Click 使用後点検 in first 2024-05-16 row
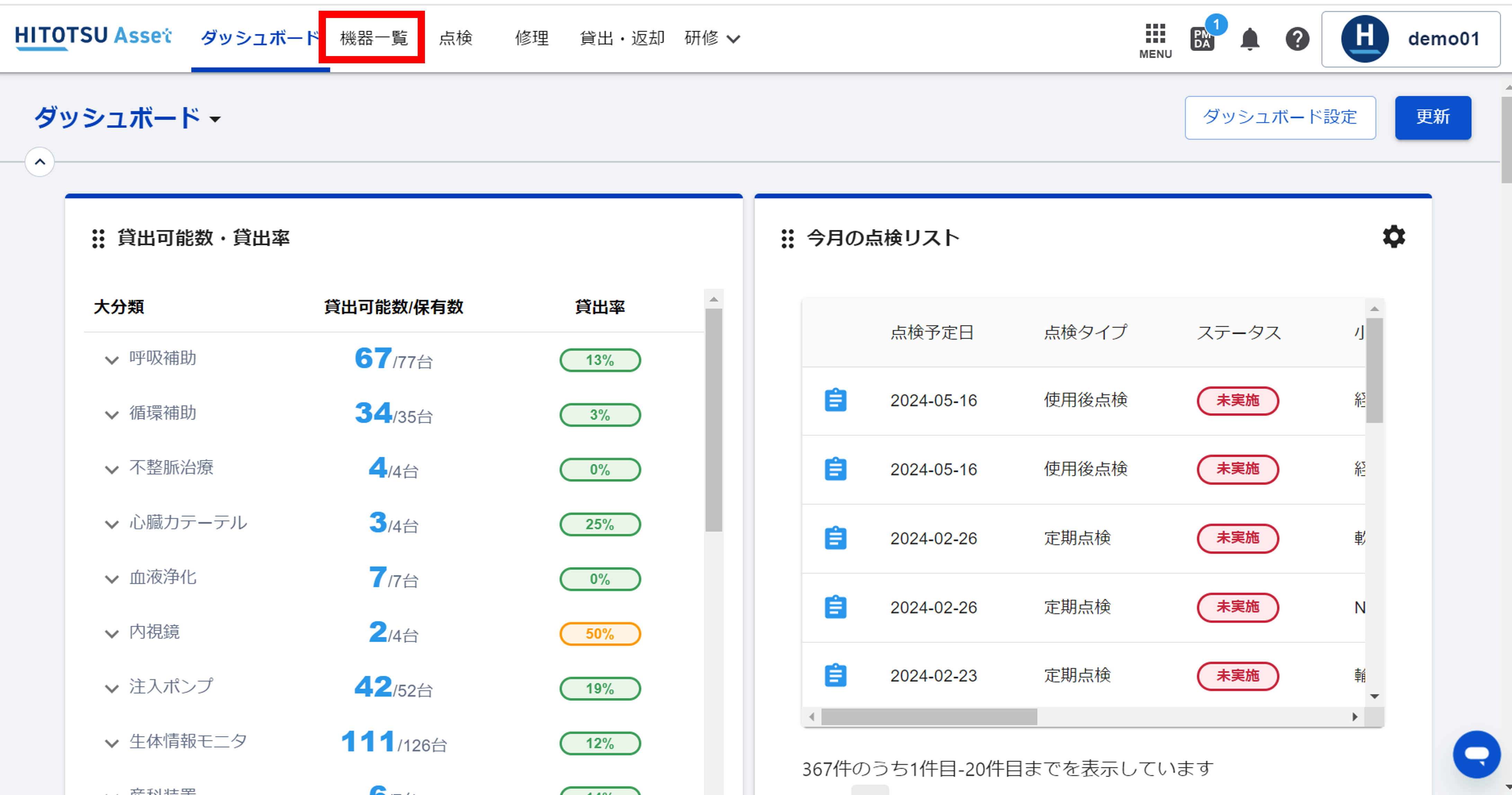 1085,400
